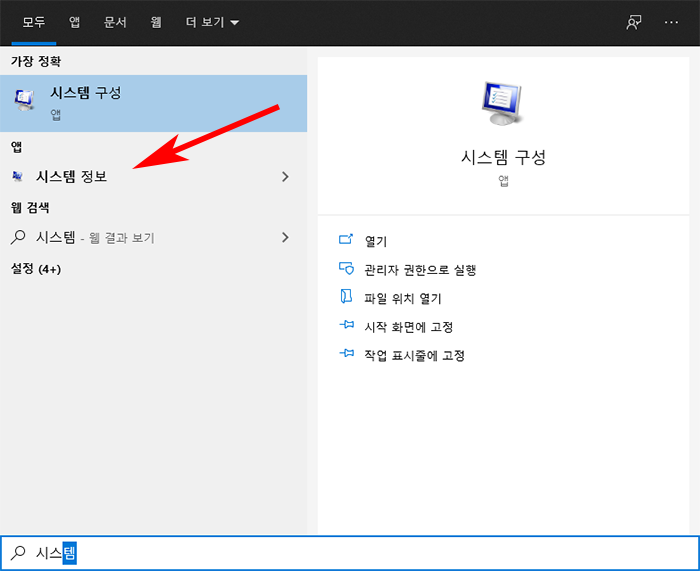Click the search box containing 시스템
This screenshot has width=700, height=571.
pyautogui.click(x=350, y=553)
